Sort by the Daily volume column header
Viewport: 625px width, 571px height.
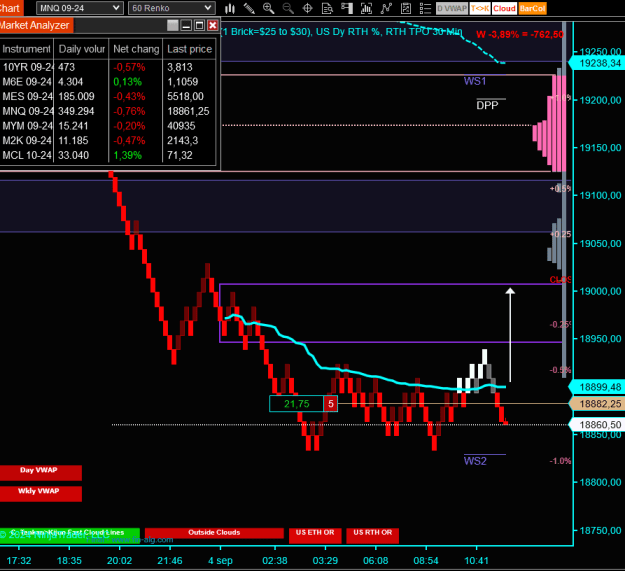point(81,49)
